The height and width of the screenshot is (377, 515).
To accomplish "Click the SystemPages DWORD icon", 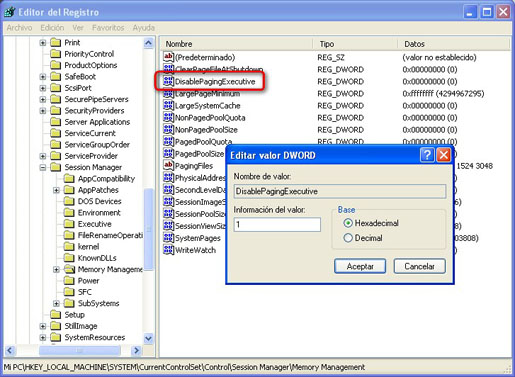I will pos(169,238).
